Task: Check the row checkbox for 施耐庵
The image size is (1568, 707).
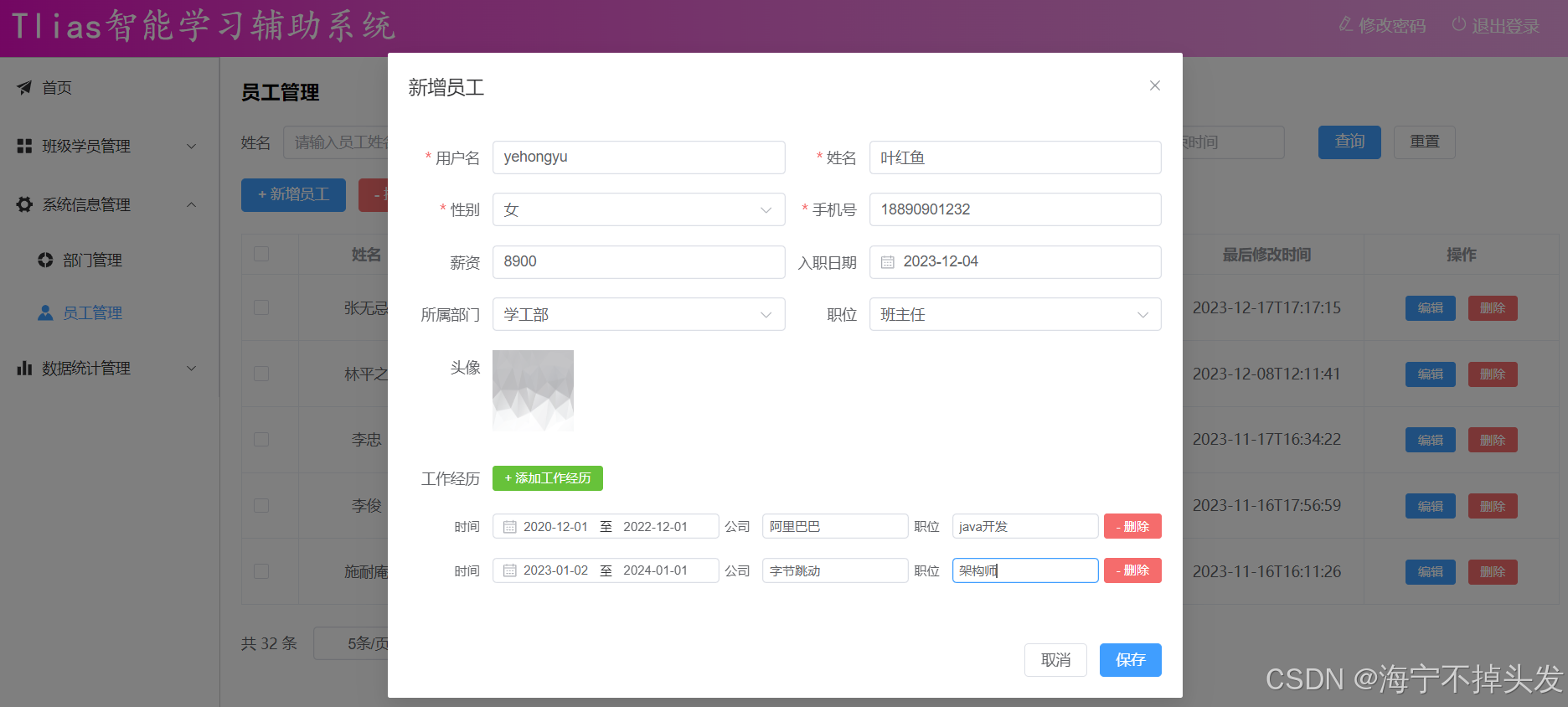Action: pyautogui.click(x=261, y=571)
